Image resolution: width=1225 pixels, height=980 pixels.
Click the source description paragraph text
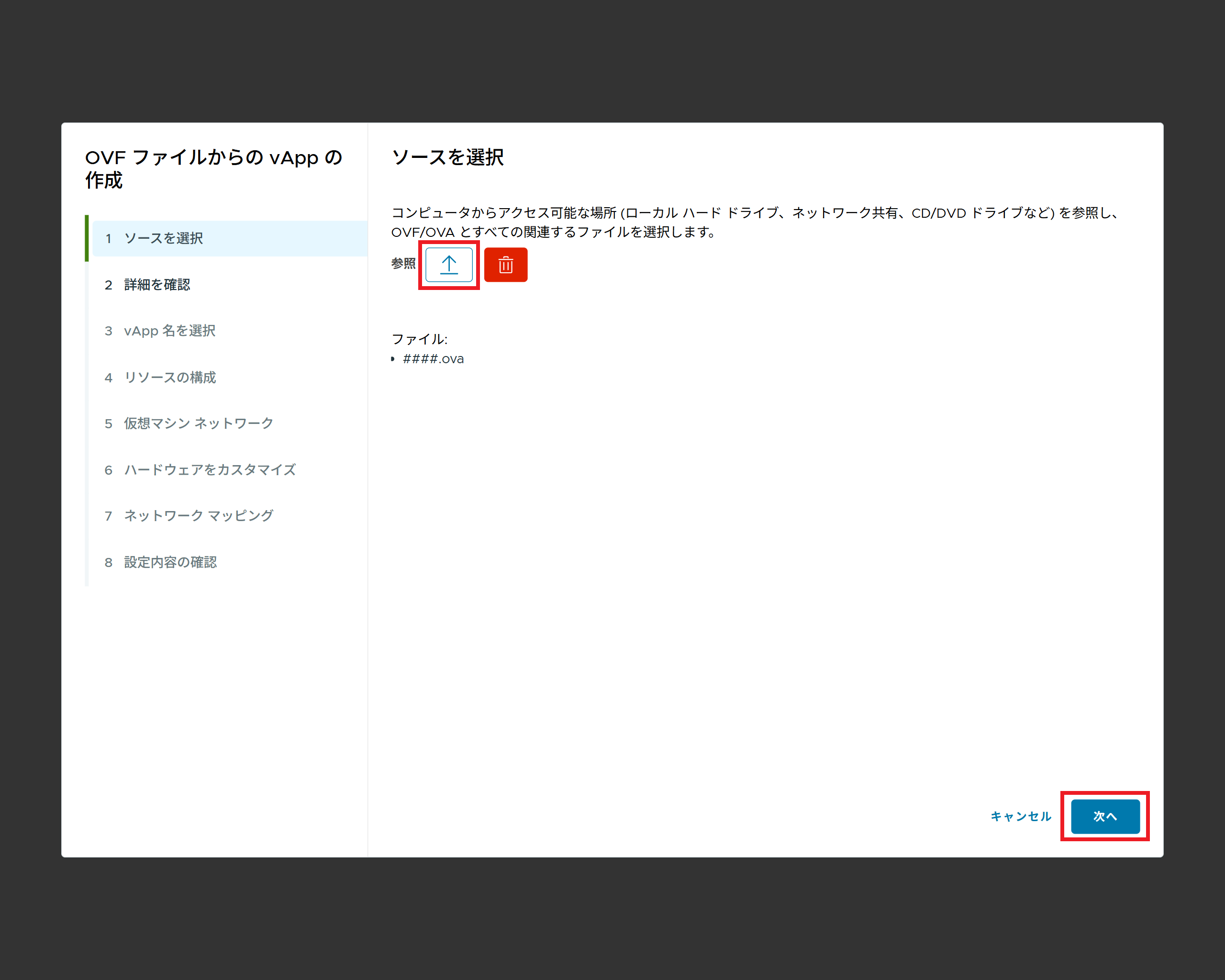click(756, 222)
